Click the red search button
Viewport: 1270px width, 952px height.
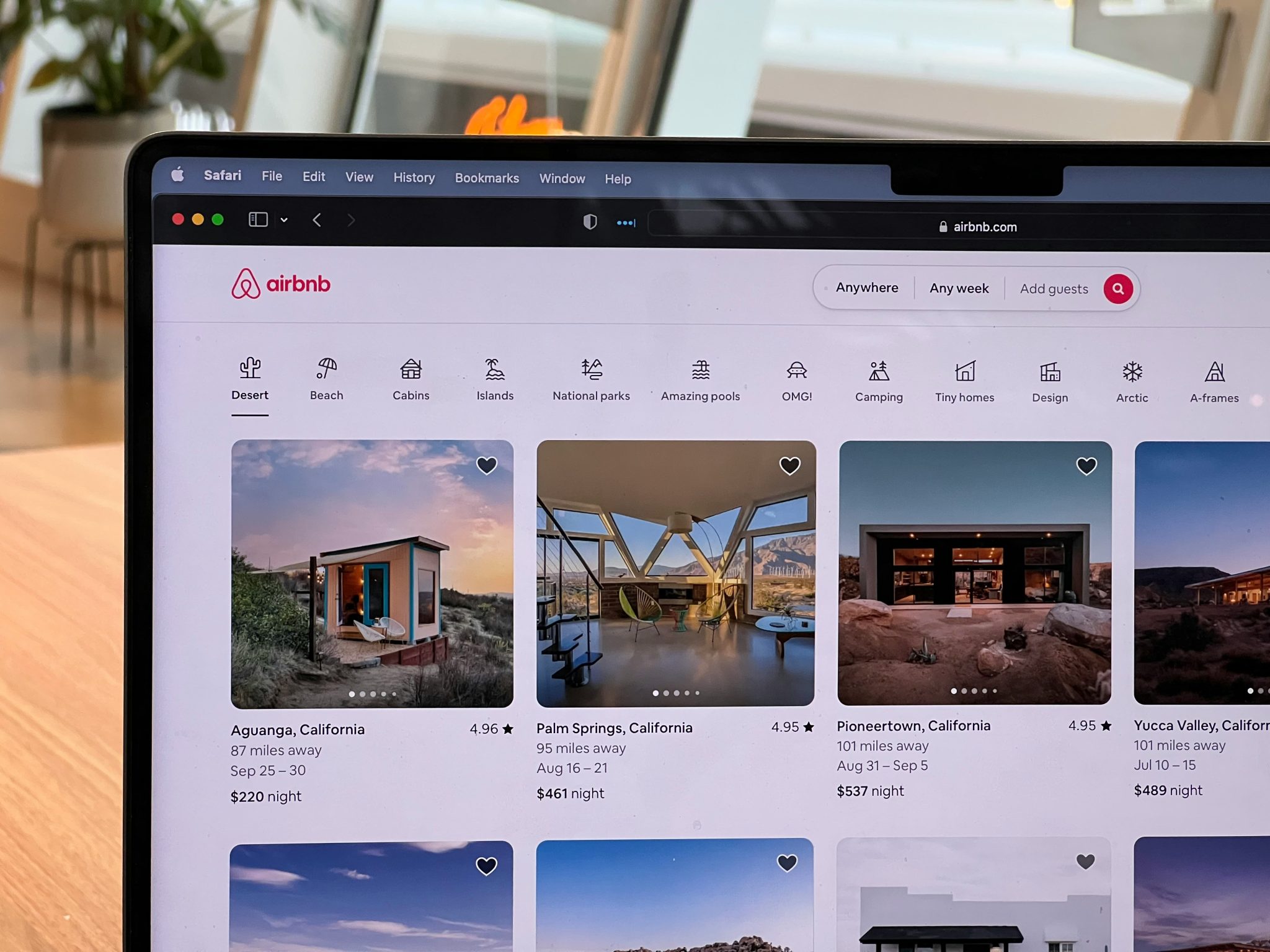(x=1119, y=288)
